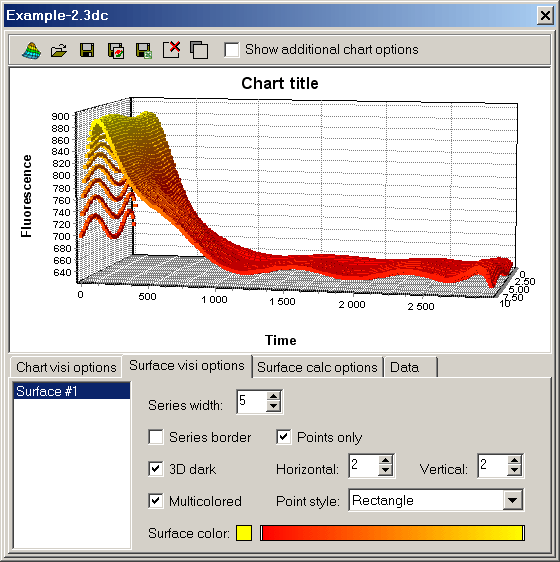Screen dimensions: 560x562
Task: Click the red X delete icon
Action: [x=171, y=49]
